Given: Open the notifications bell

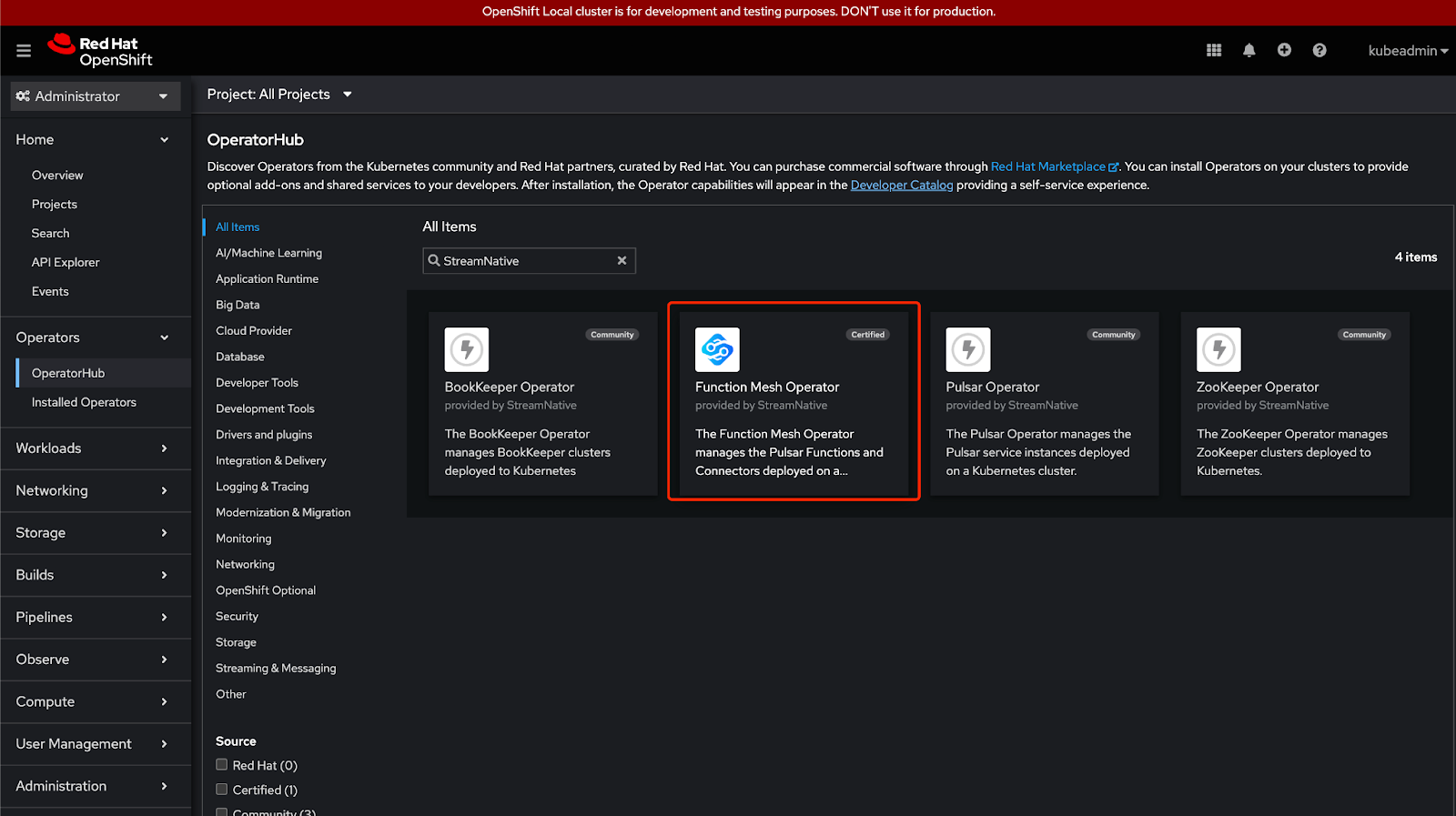Looking at the screenshot, I should pyautogui.click(x=1249, y=51).
